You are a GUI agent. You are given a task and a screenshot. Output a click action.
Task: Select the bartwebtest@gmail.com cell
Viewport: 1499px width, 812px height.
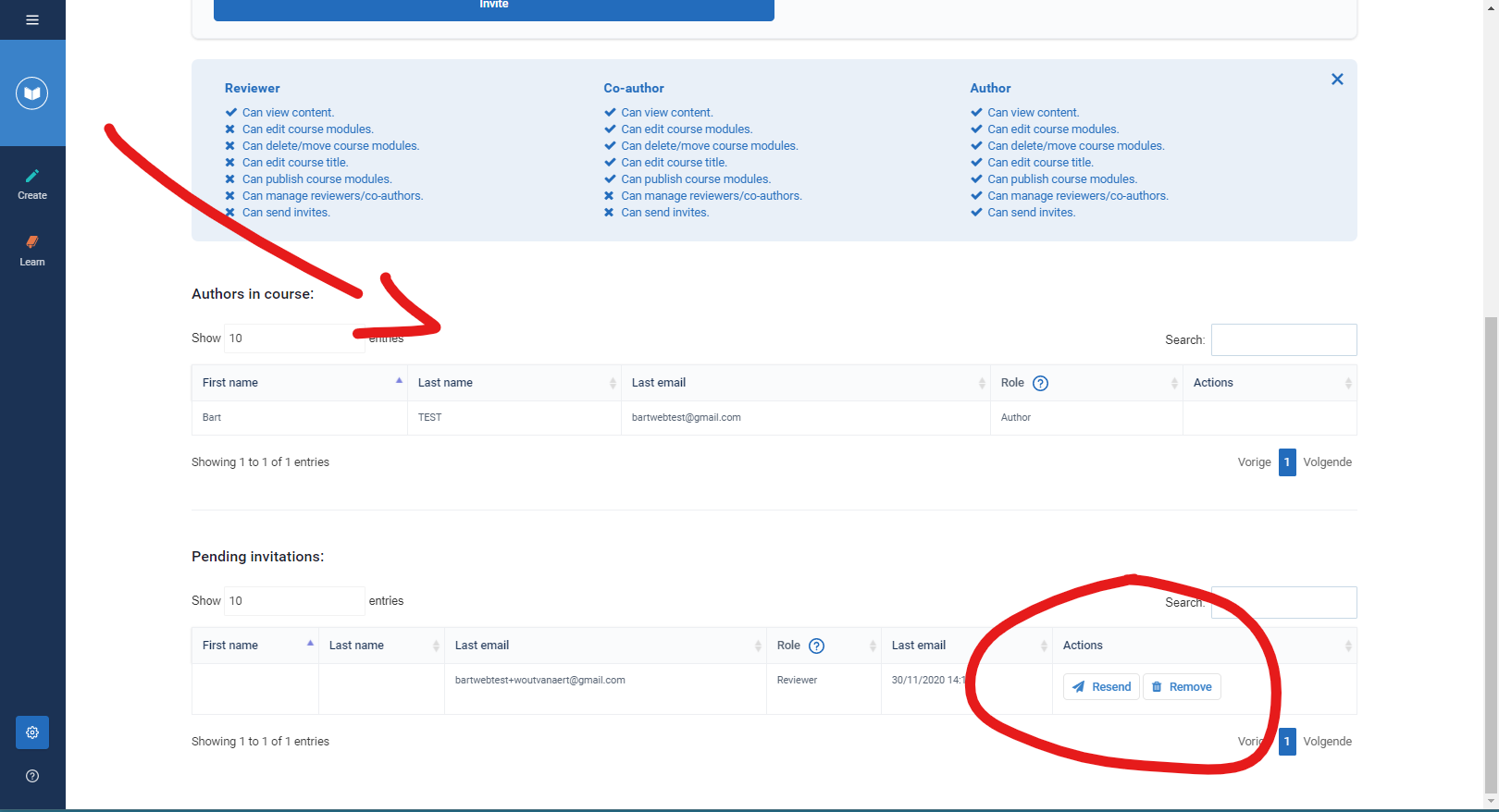[x=806, y=418]
